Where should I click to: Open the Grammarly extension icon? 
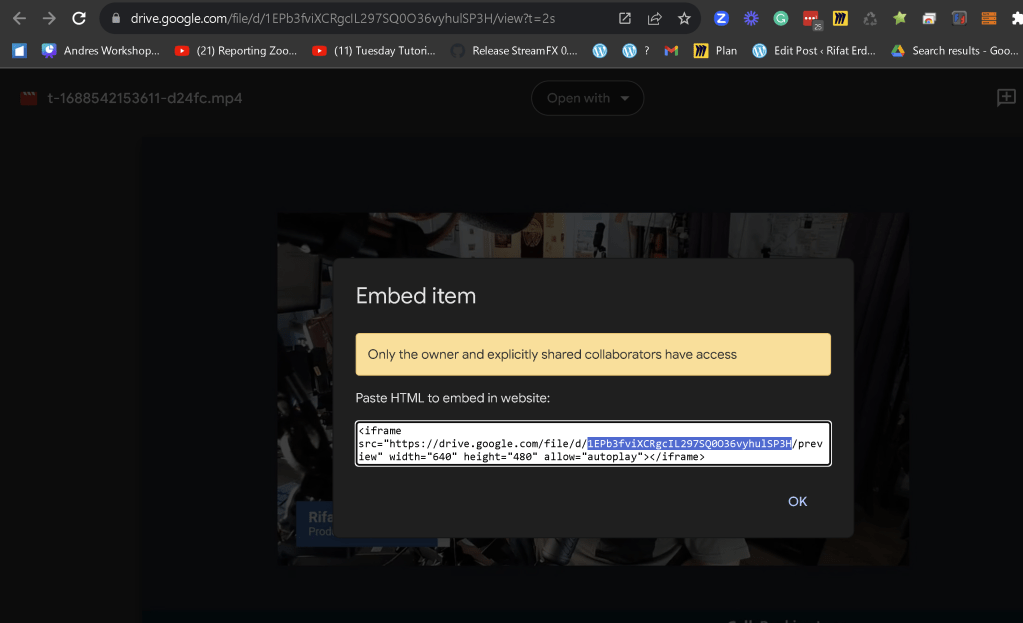(x=780, y=18)
